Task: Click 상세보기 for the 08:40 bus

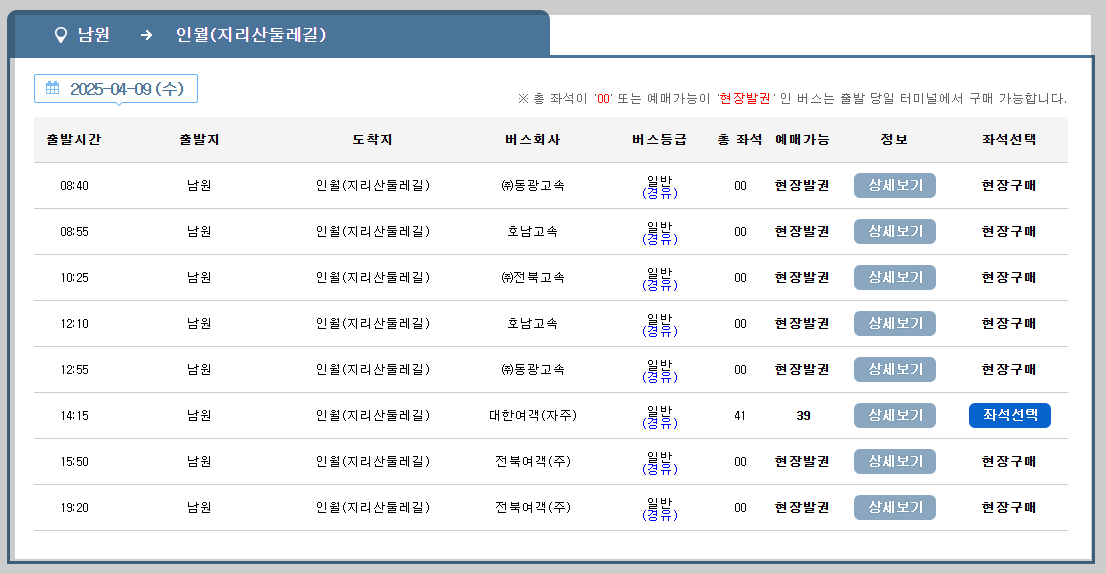Action: pos(894,185)
